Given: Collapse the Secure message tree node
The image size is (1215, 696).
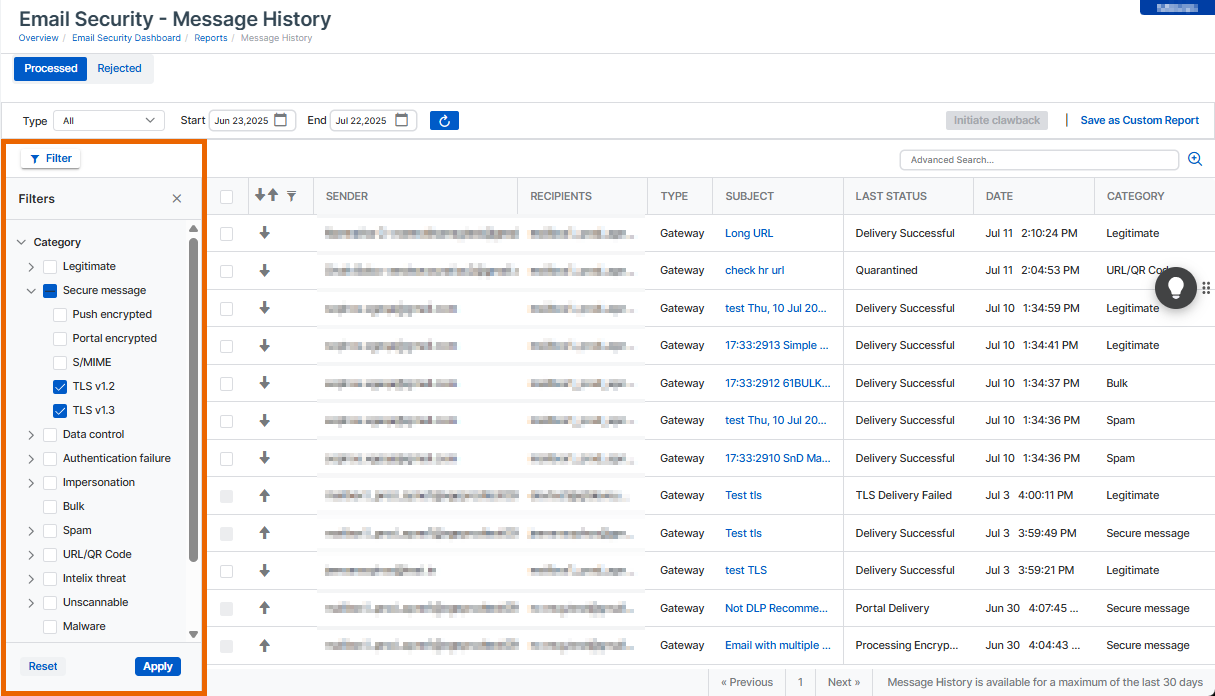Looking at the screenshot, I should (31, 291).
